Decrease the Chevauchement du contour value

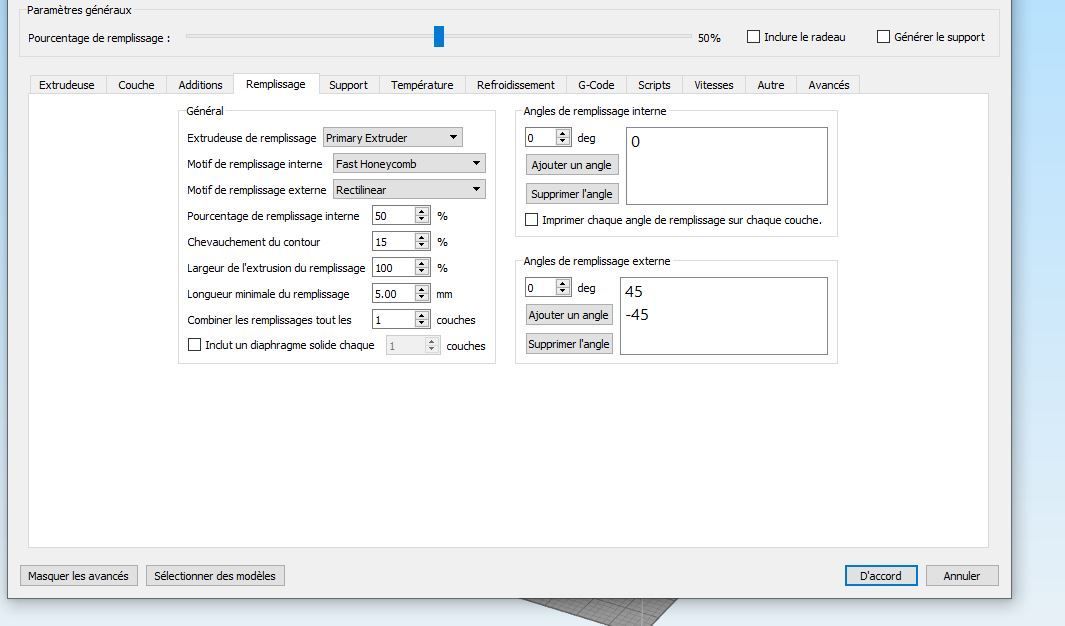point(422,245)
